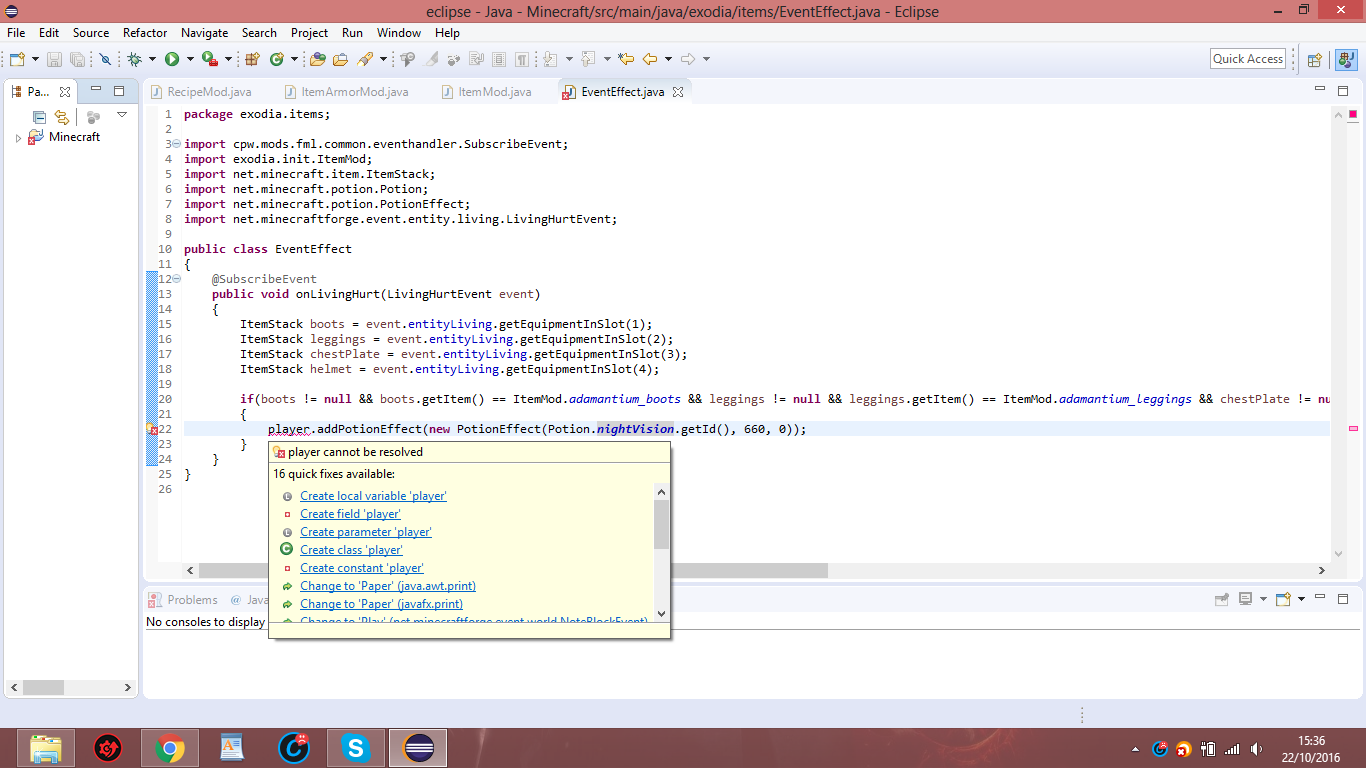The image size is (1366, 768).
Task: Click the Quick Access search field
Action: (1247, 59)
